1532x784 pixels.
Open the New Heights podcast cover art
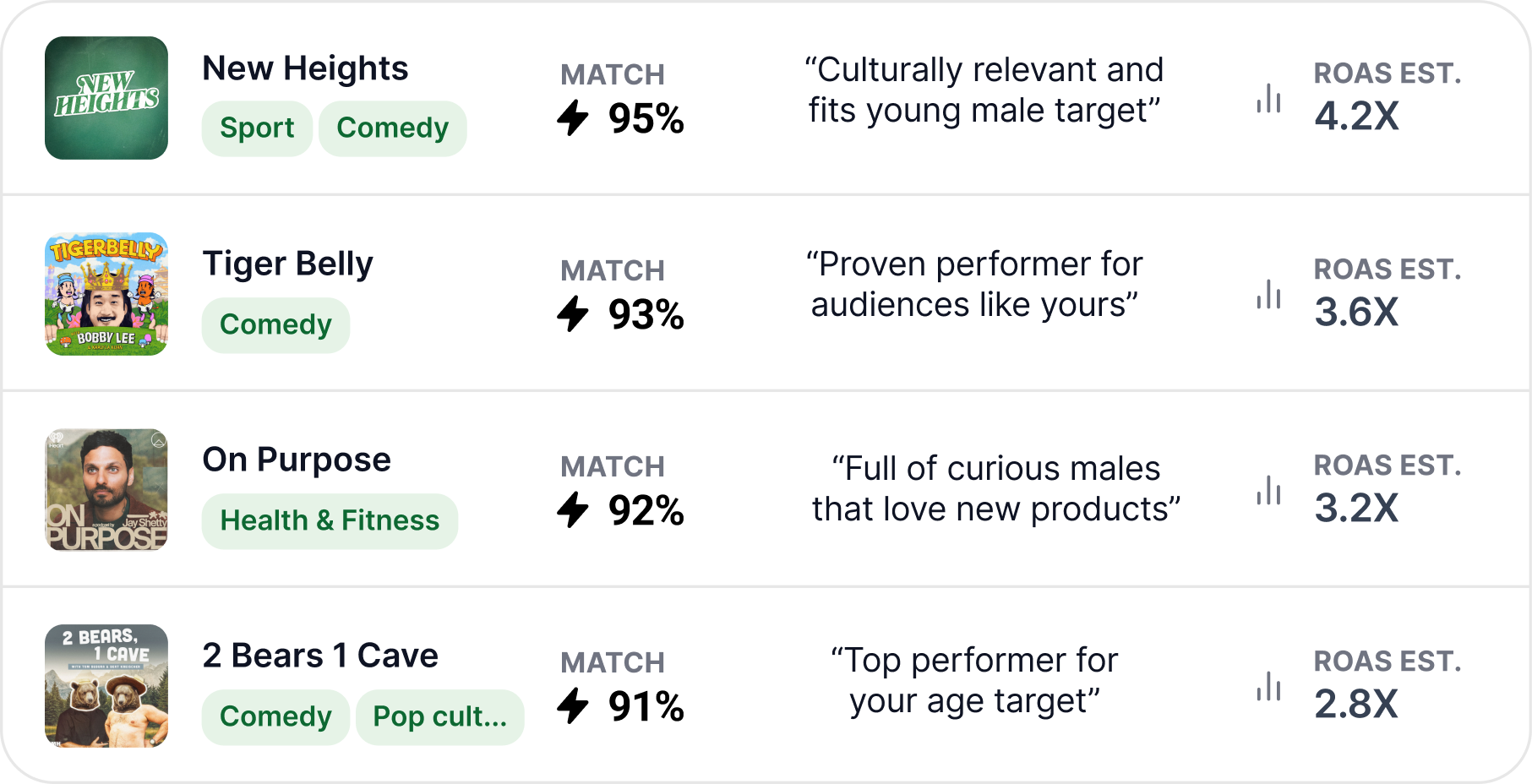[x=106, y=98]
